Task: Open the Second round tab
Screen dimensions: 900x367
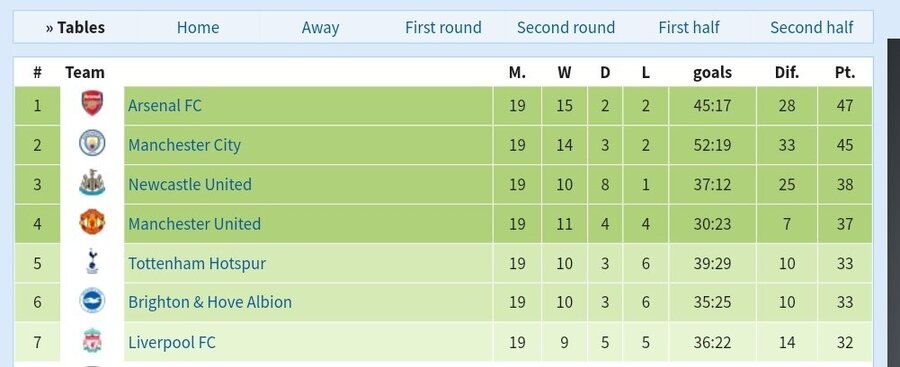Action: [x=566, y=28]
